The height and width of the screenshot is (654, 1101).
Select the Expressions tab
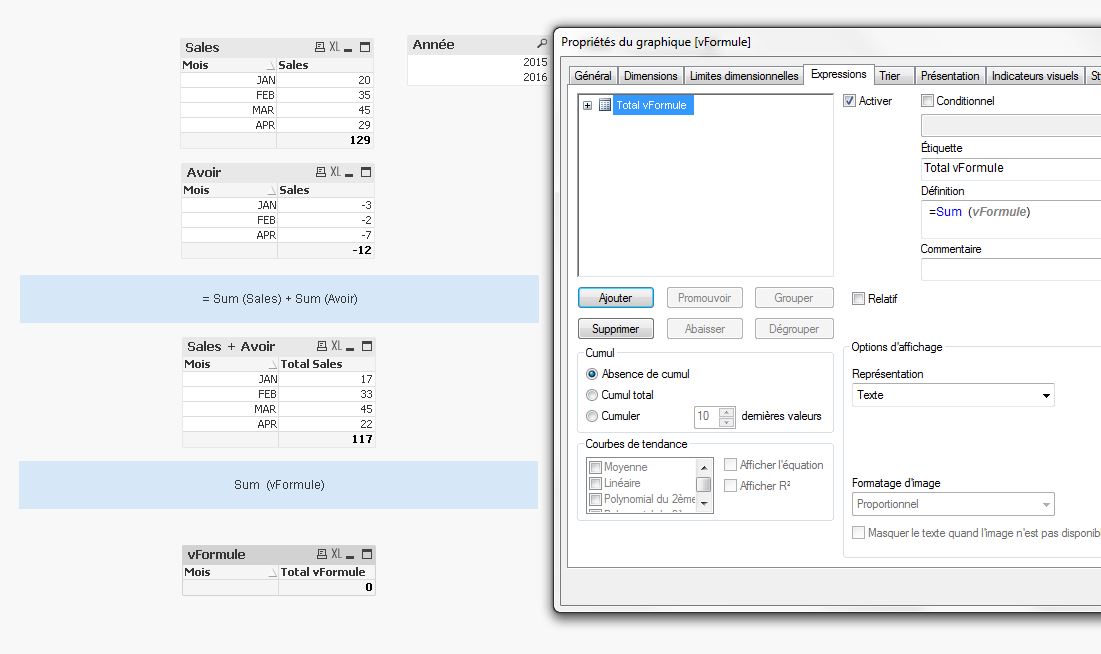click(x=838, y=74)
